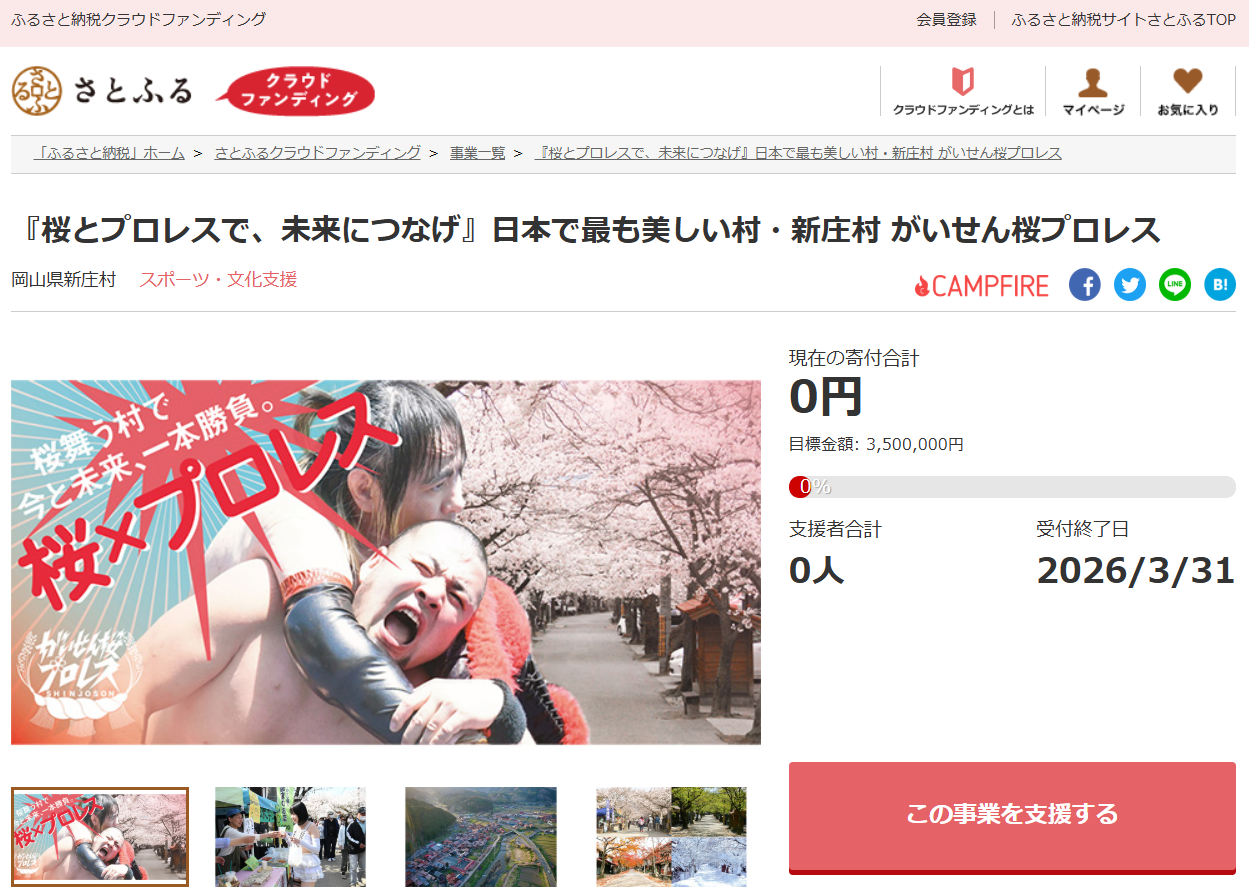Share project on Twitter

coord(1129,285)
